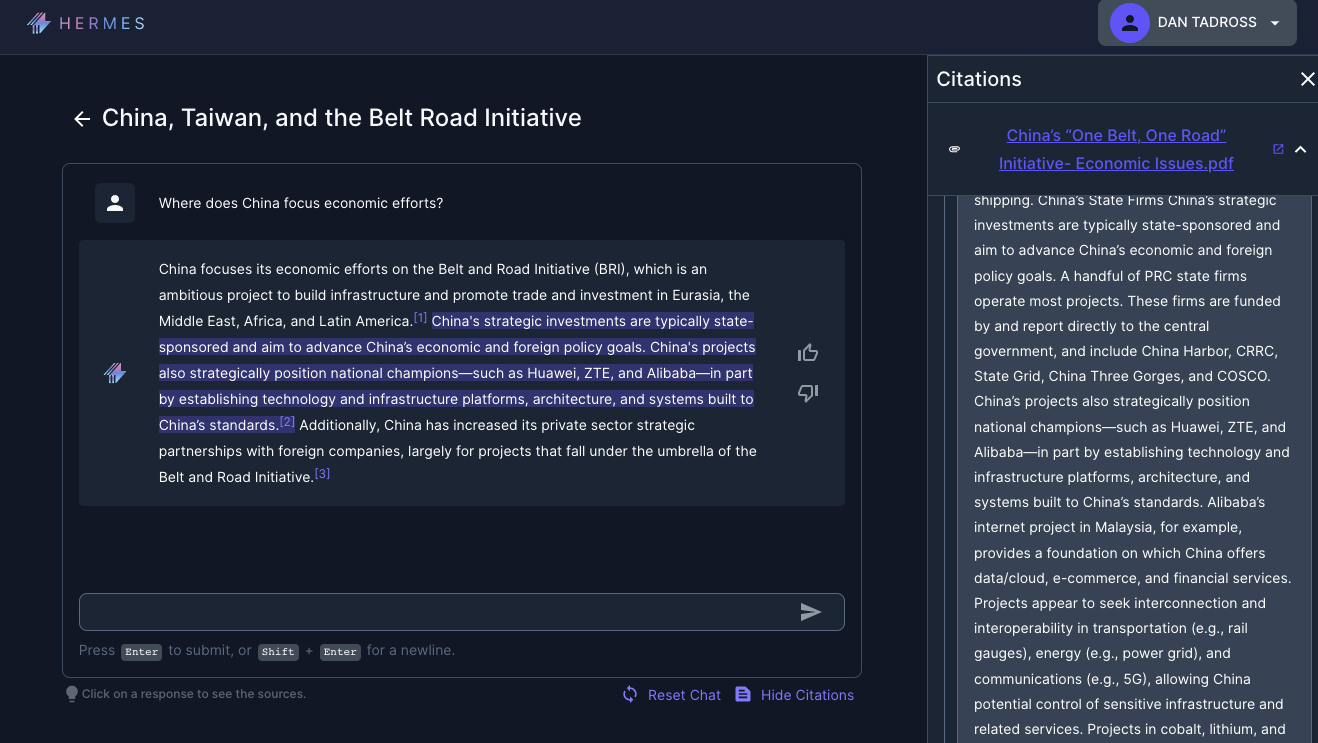The width and height of the screenshot is (1318, 743).
Task: Focus the chat message input field
Action: tap(435, 612)
